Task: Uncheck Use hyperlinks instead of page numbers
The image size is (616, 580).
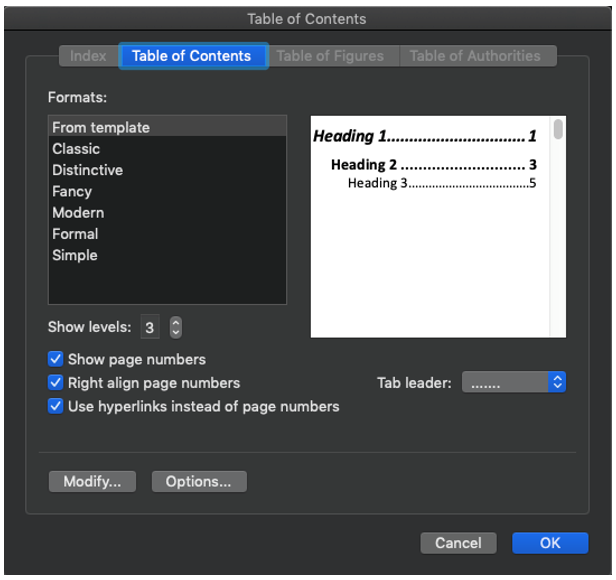Action: (56, 407)
